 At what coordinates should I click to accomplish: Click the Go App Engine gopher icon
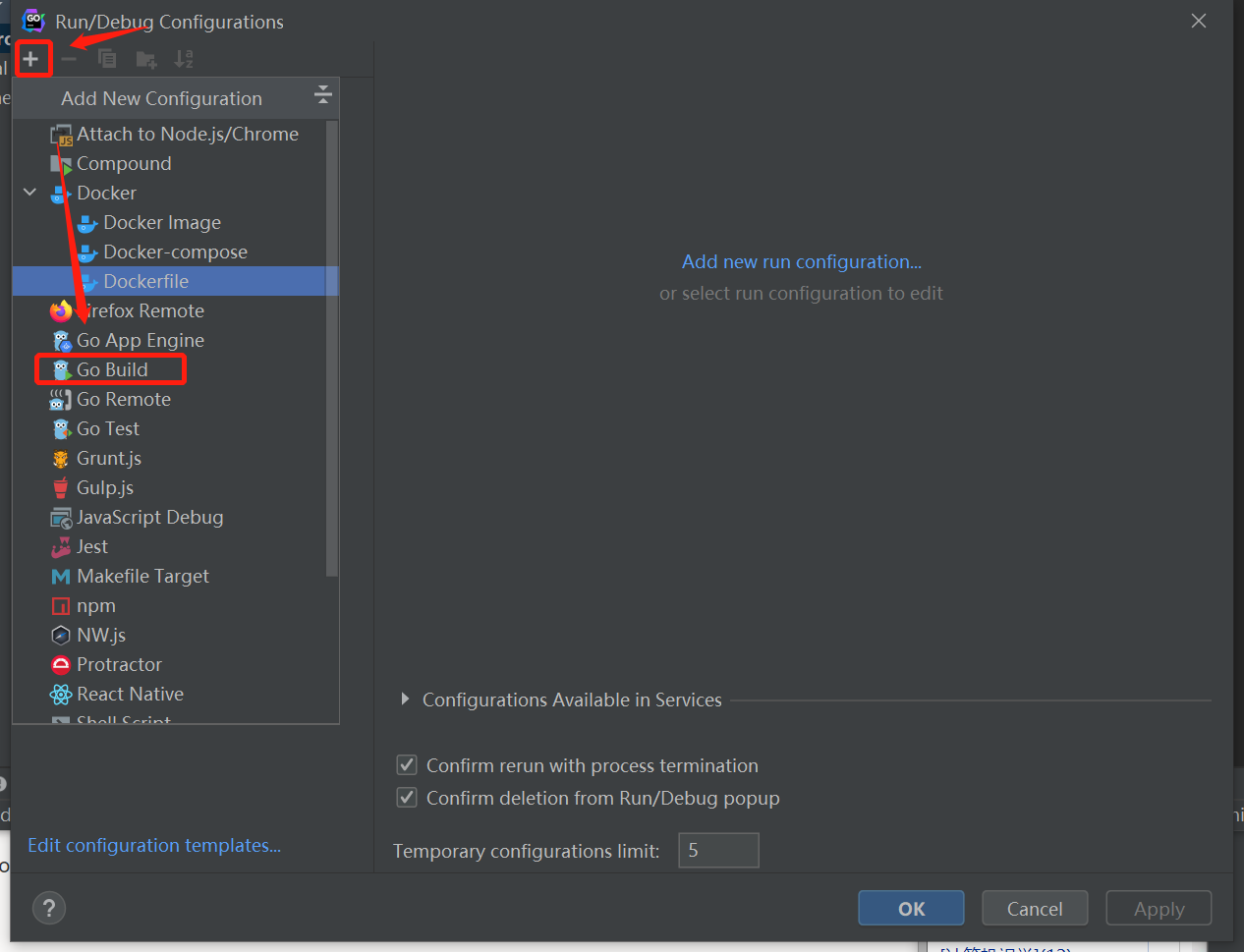tap(61, 341)
